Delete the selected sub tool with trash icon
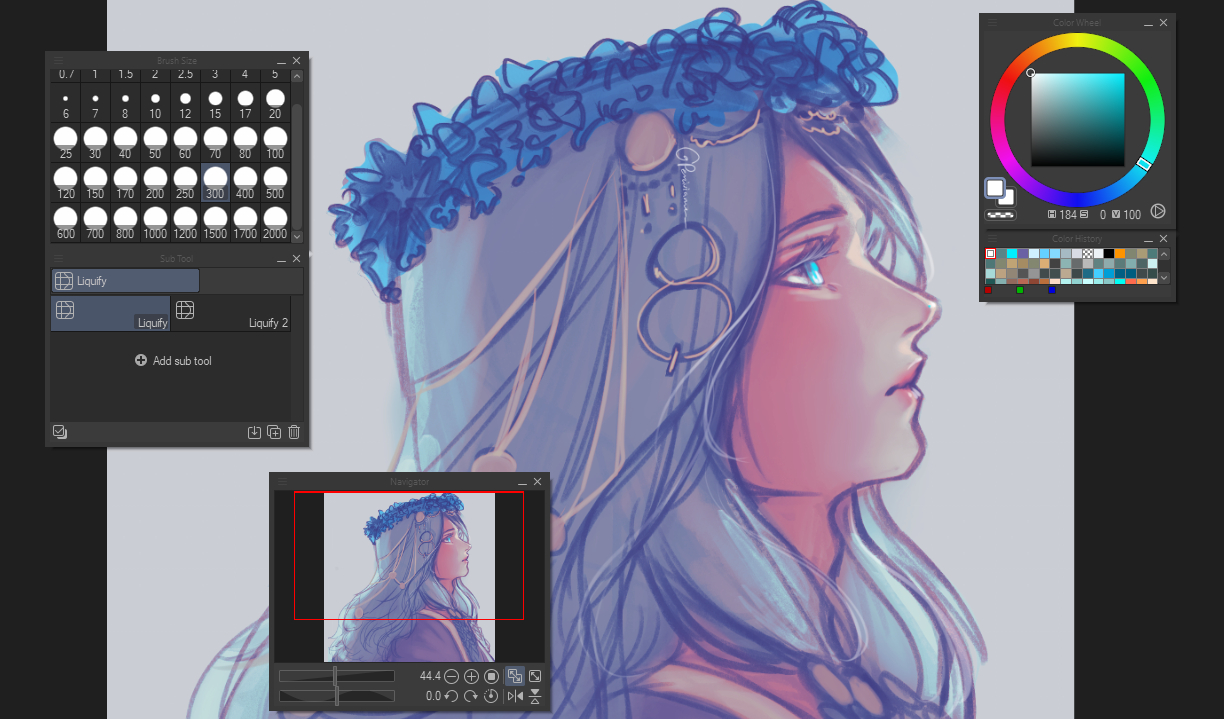Screen dimensions: 1224x719 (x=294, y=432)
